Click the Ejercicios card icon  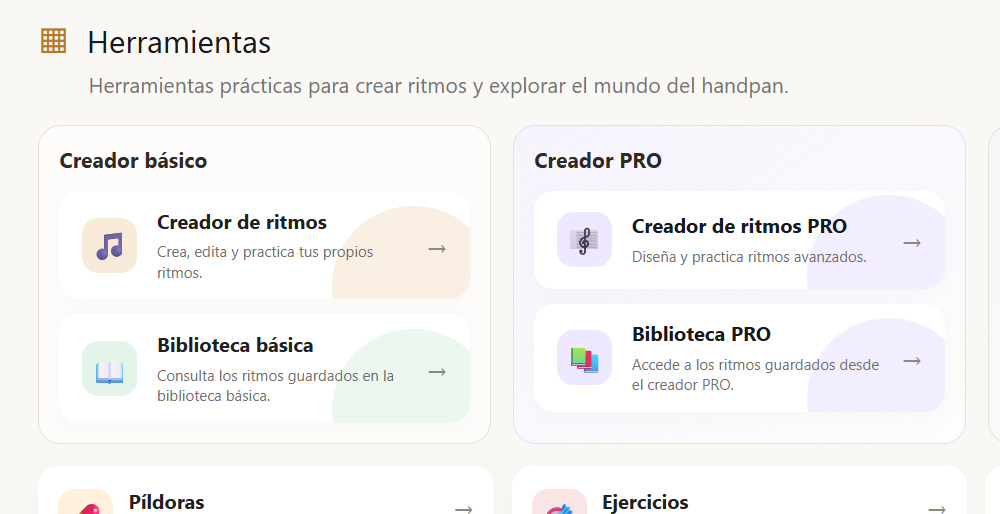pos(559,503)
